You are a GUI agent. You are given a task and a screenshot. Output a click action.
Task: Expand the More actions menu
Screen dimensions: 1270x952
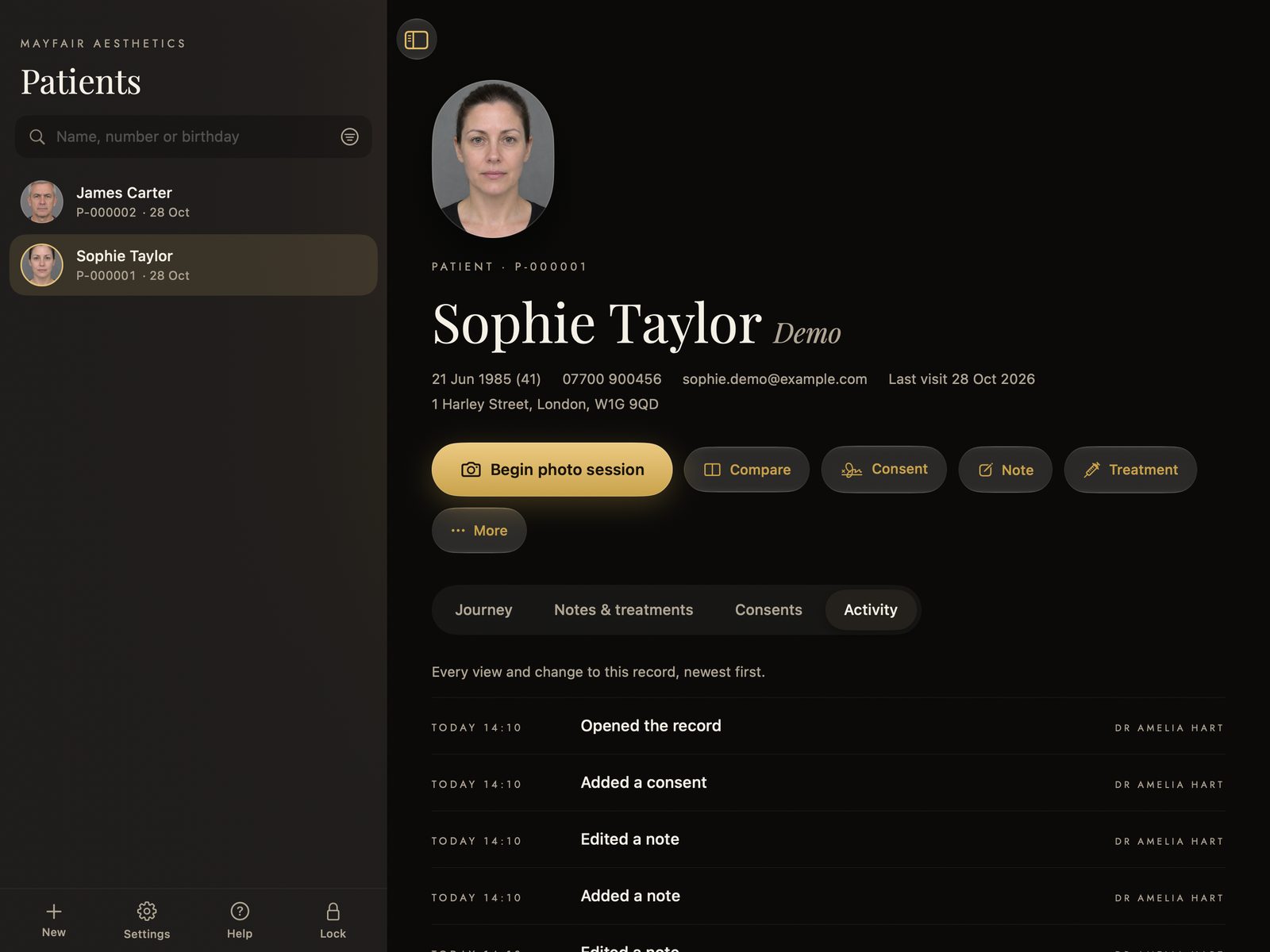pyautogui.click(x=479, y=530)
